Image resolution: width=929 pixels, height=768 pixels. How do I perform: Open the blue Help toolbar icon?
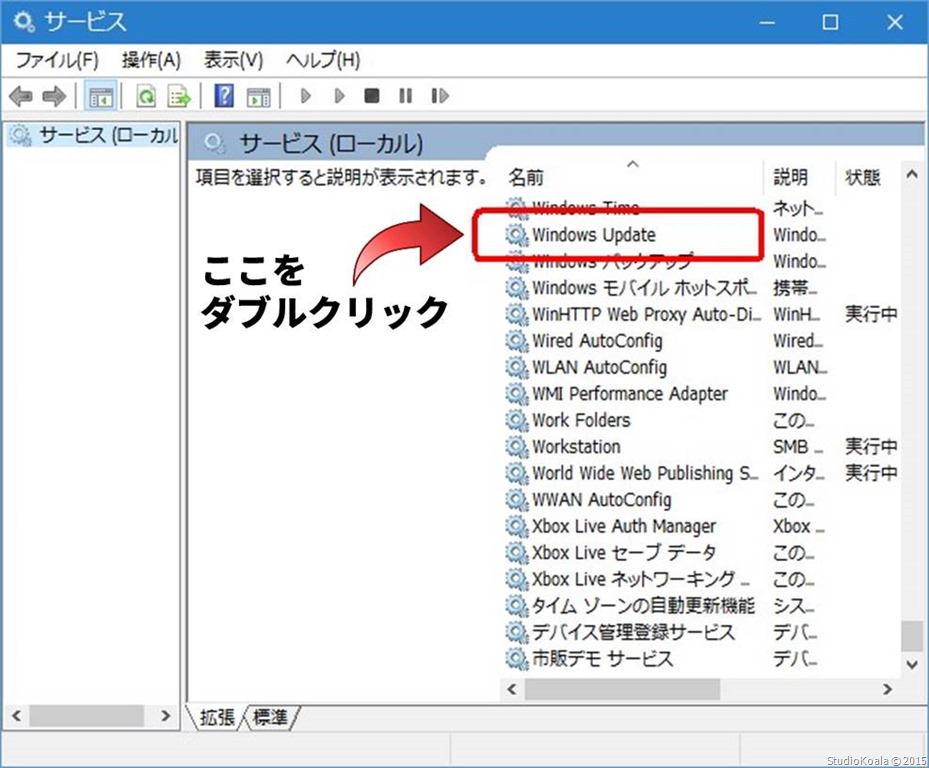click(x=224, y=95)
